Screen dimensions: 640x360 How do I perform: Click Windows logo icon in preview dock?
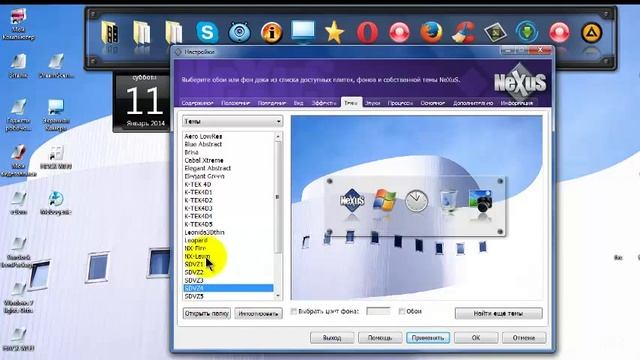click(384, 200)
